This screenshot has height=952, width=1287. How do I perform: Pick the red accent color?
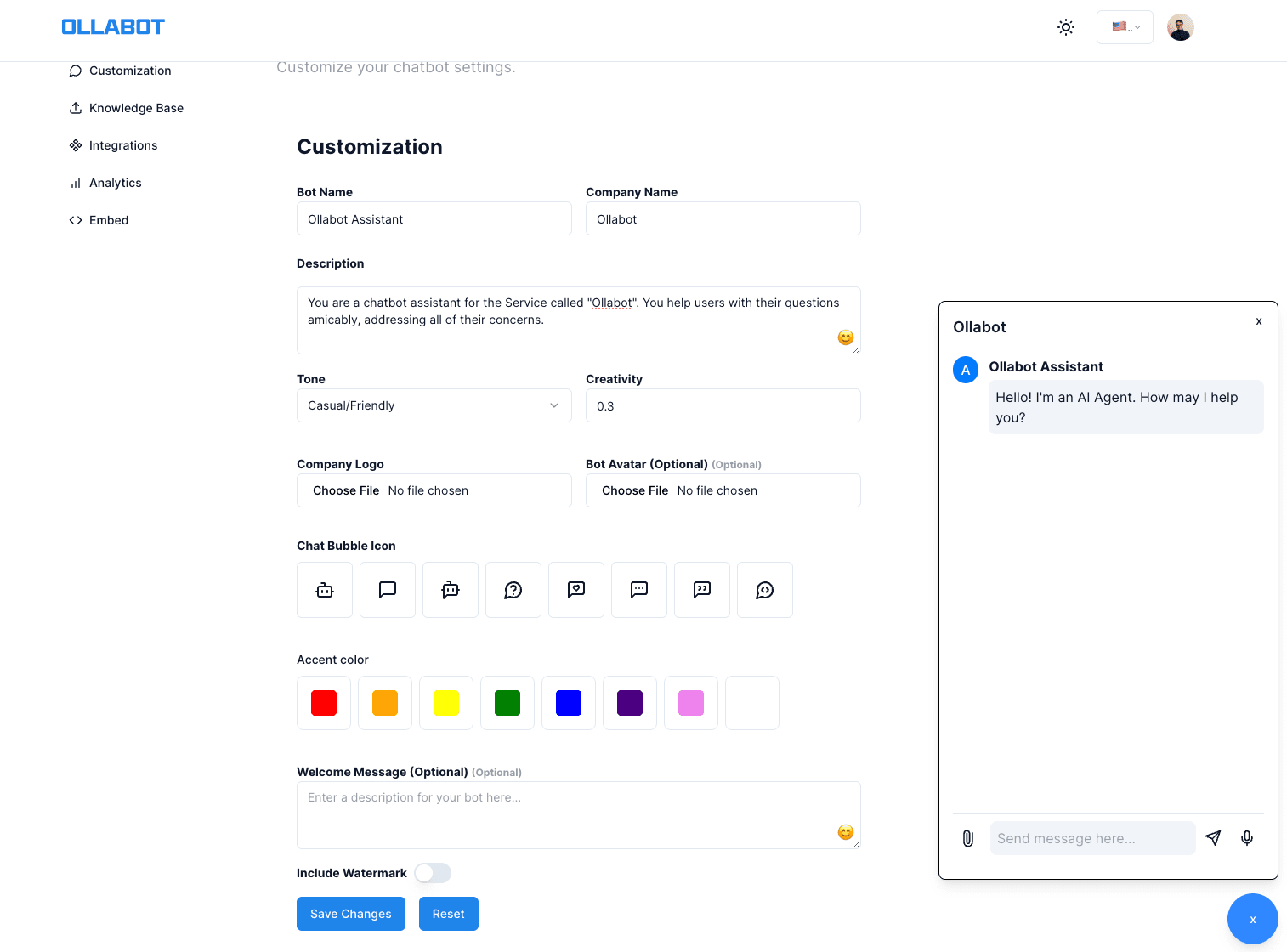coord(324,703)
